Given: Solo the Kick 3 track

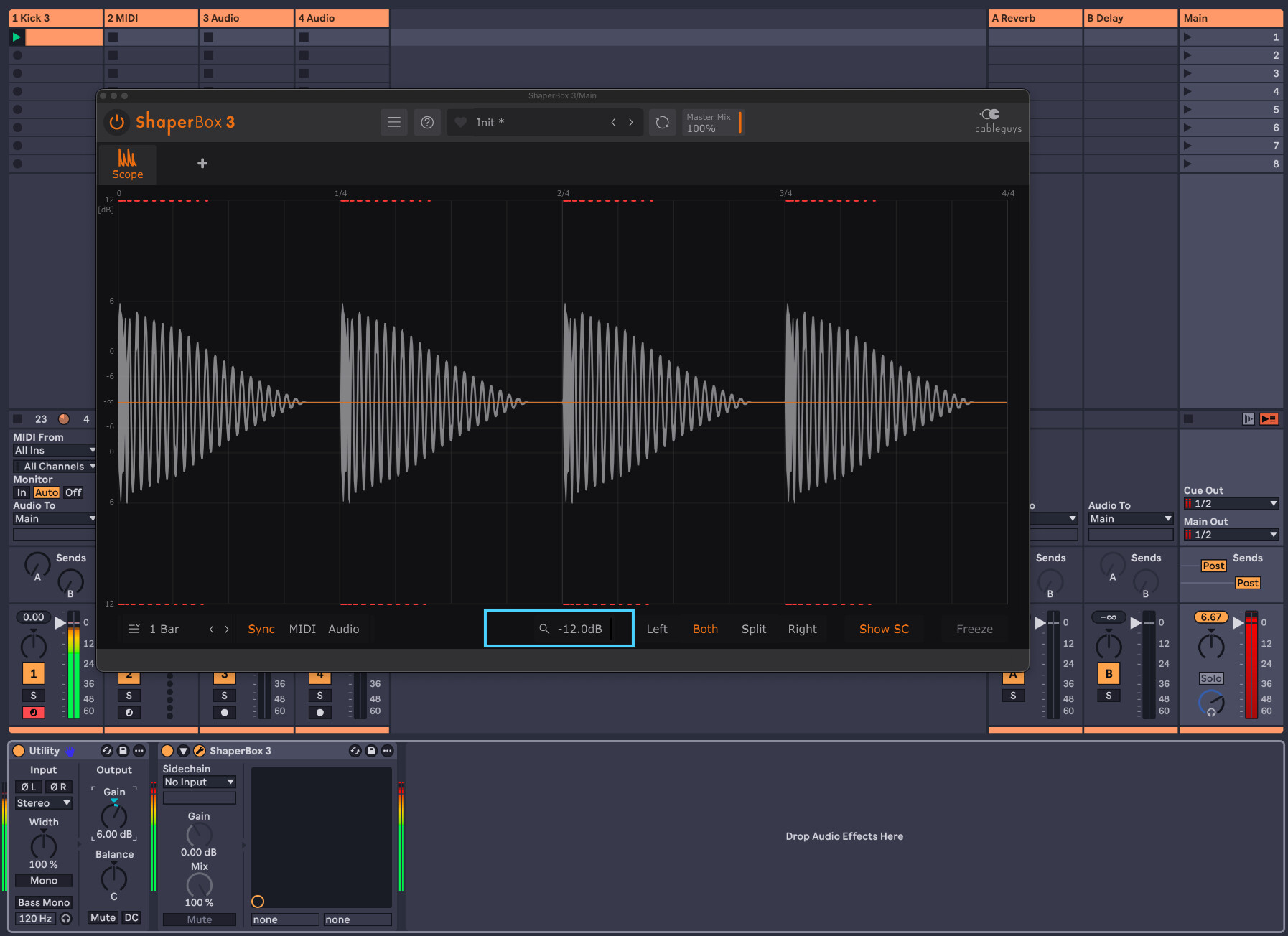Looking at the screenshot, I should point(33,696).
